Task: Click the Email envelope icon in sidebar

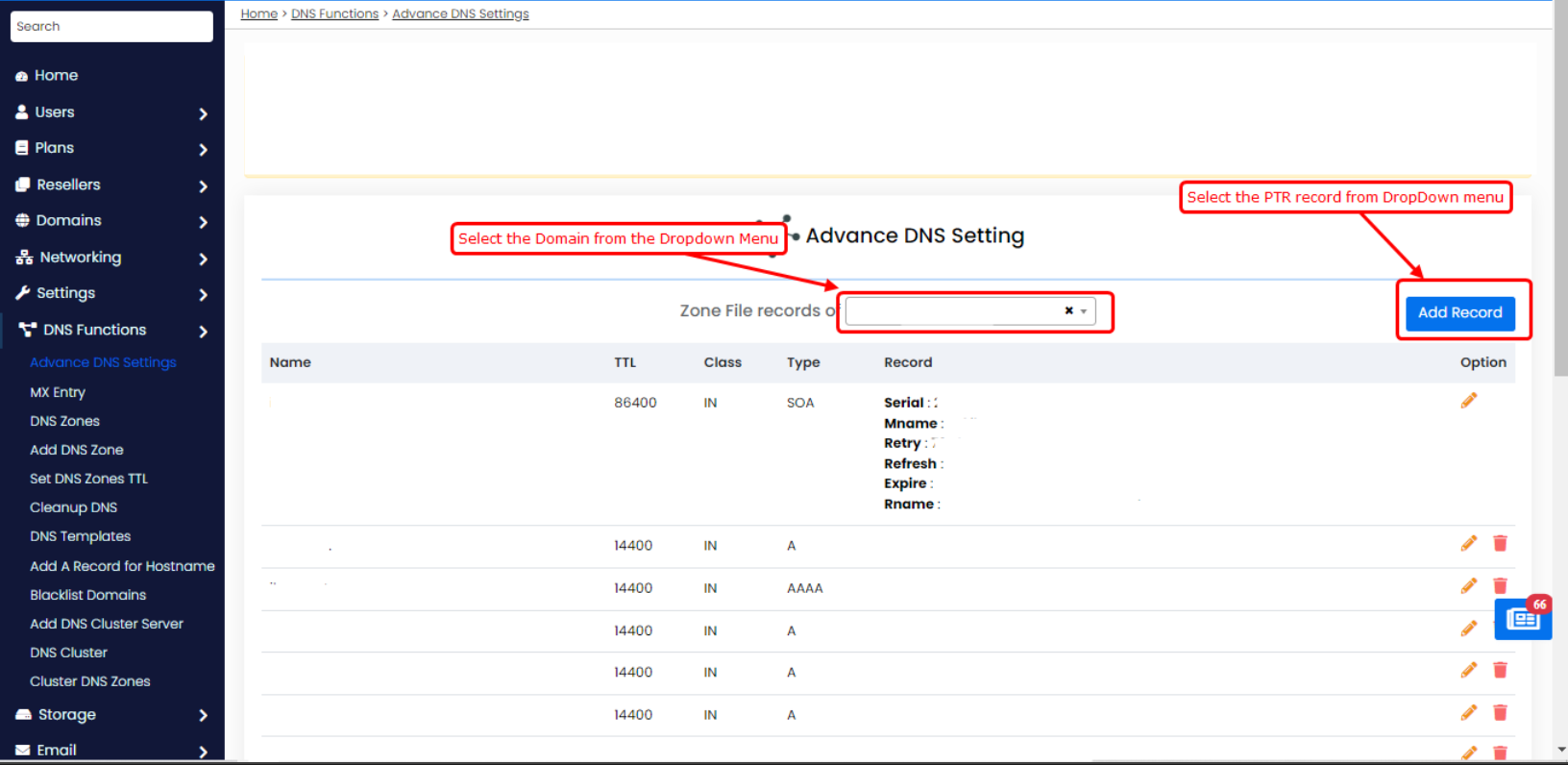Action: tap(23, 751)
